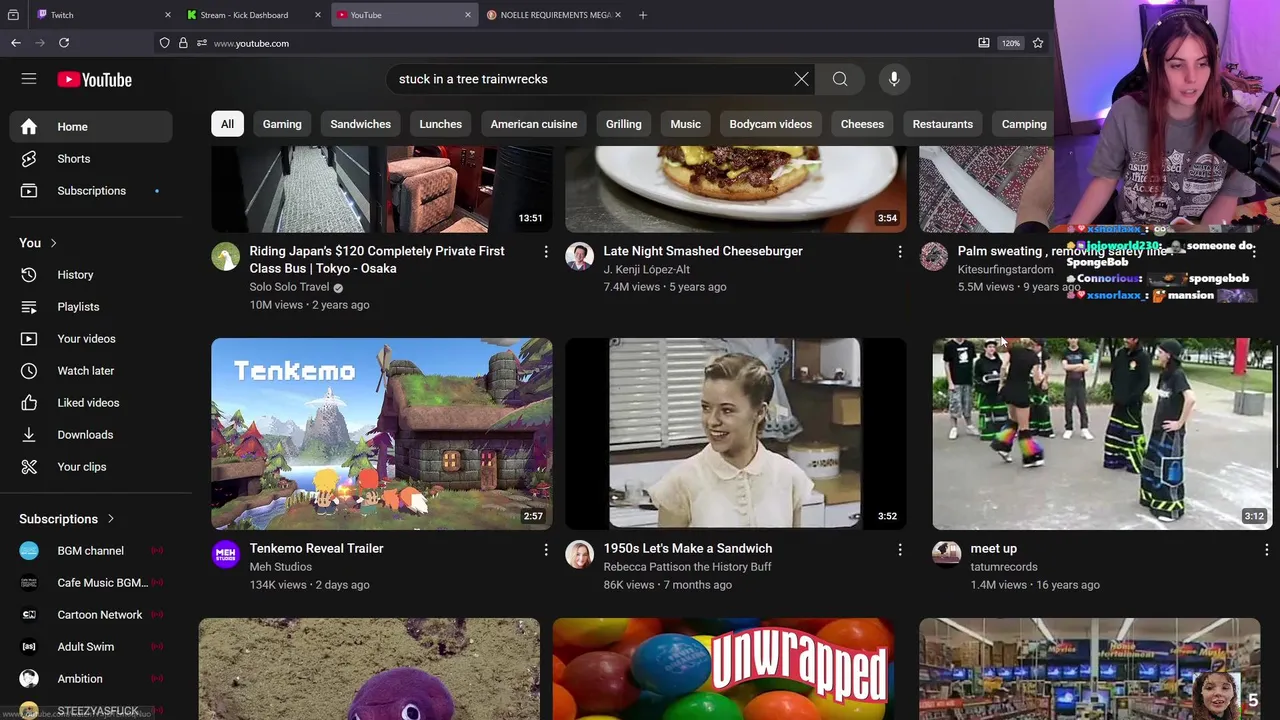Image resolution: width=1280 pixels, height=720 pixels.
Task: Open Cartoon Network subscription
Action: 91,615
